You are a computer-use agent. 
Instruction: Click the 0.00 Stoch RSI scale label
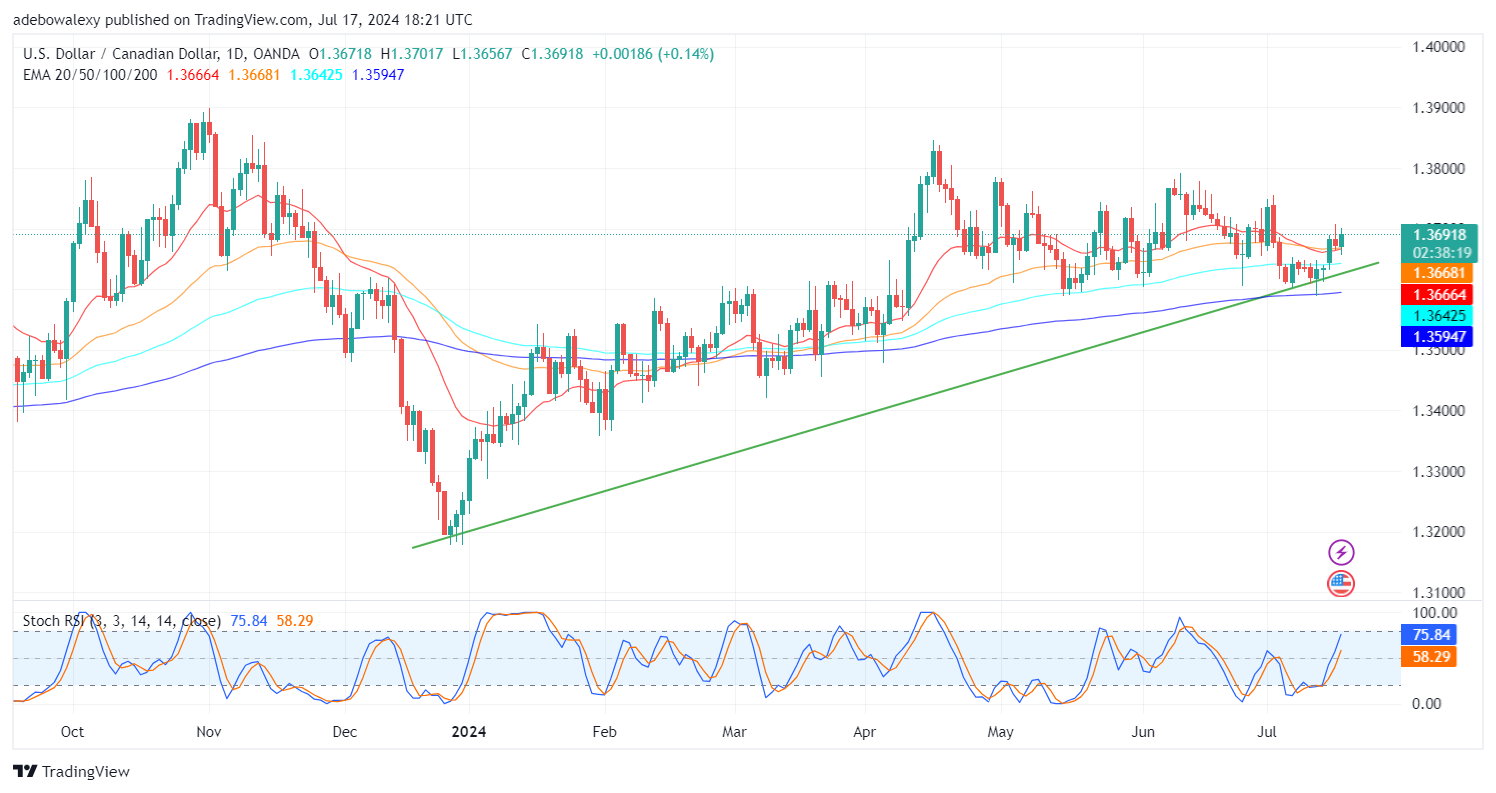click(x=1427, y=703)
